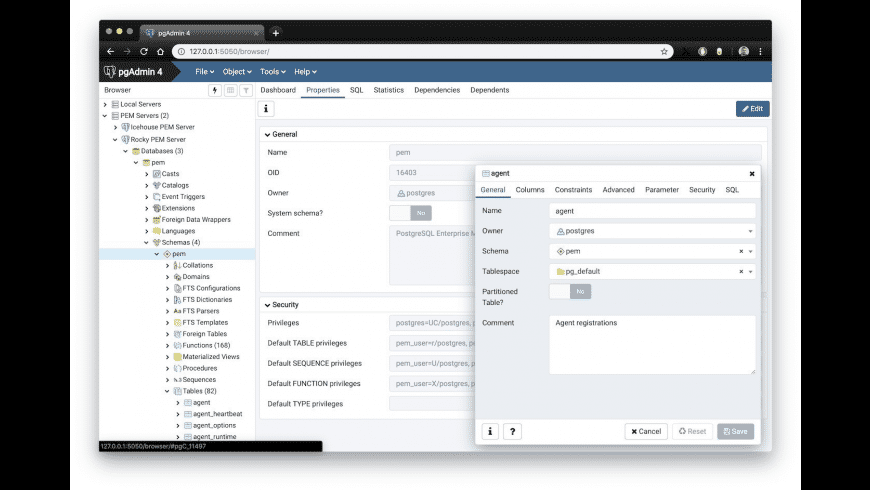Select the Sequences tree node
Viewport: 870px width, 490px height.
point(199,380)
